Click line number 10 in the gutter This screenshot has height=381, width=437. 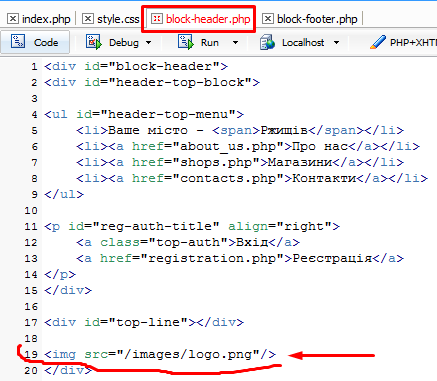[31, 211]
